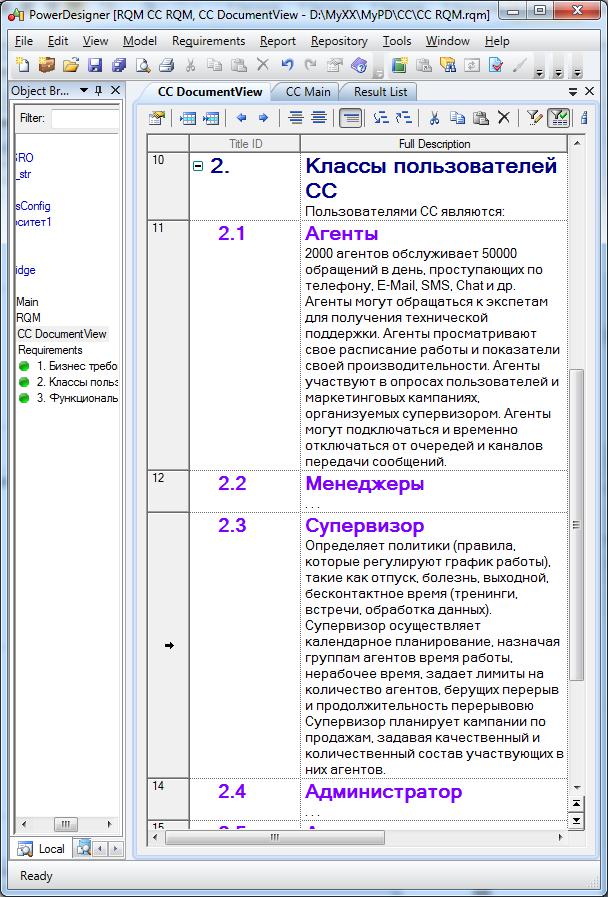Close the Object Browser panel
The width and height of the screenshot is (608, 897).
[x=115, y=90]
